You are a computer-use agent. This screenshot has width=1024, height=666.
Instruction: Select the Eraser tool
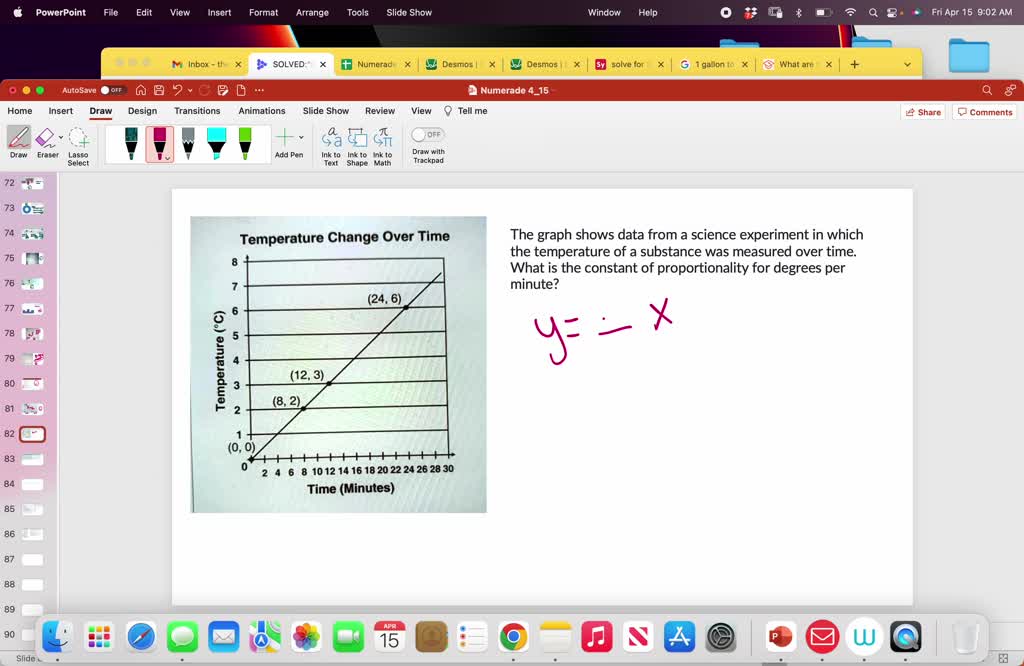[46, 140]
